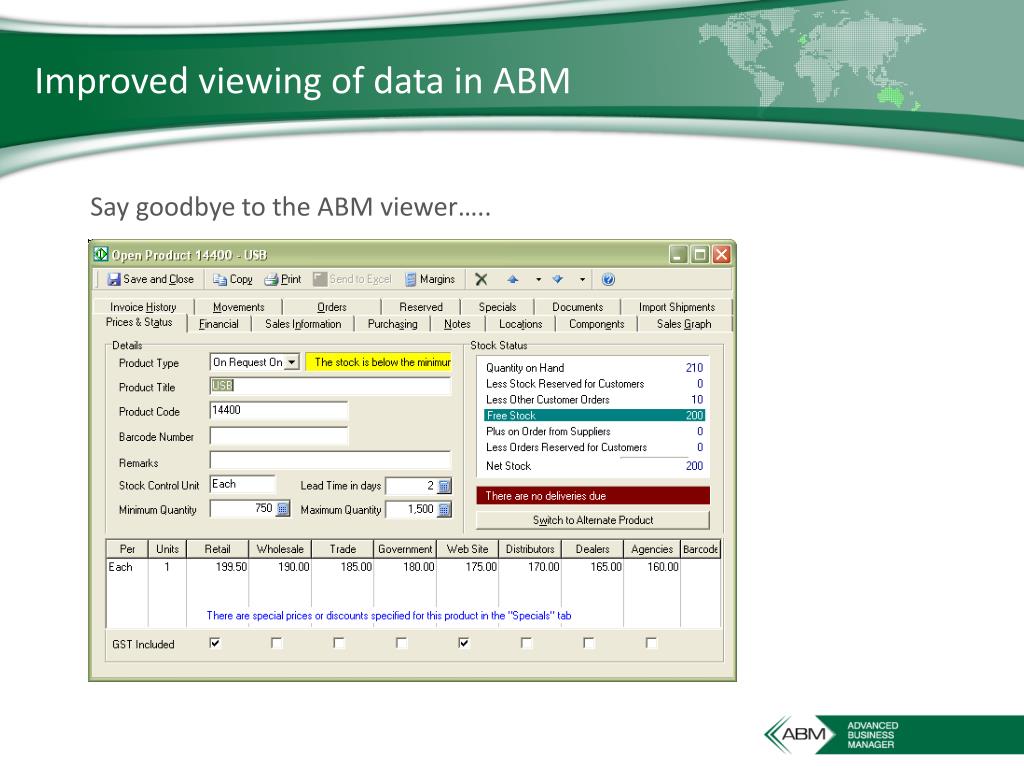Click the yellow stock below minimum warning
Viewport: 1024px width, 768px height.
[378, 362]
